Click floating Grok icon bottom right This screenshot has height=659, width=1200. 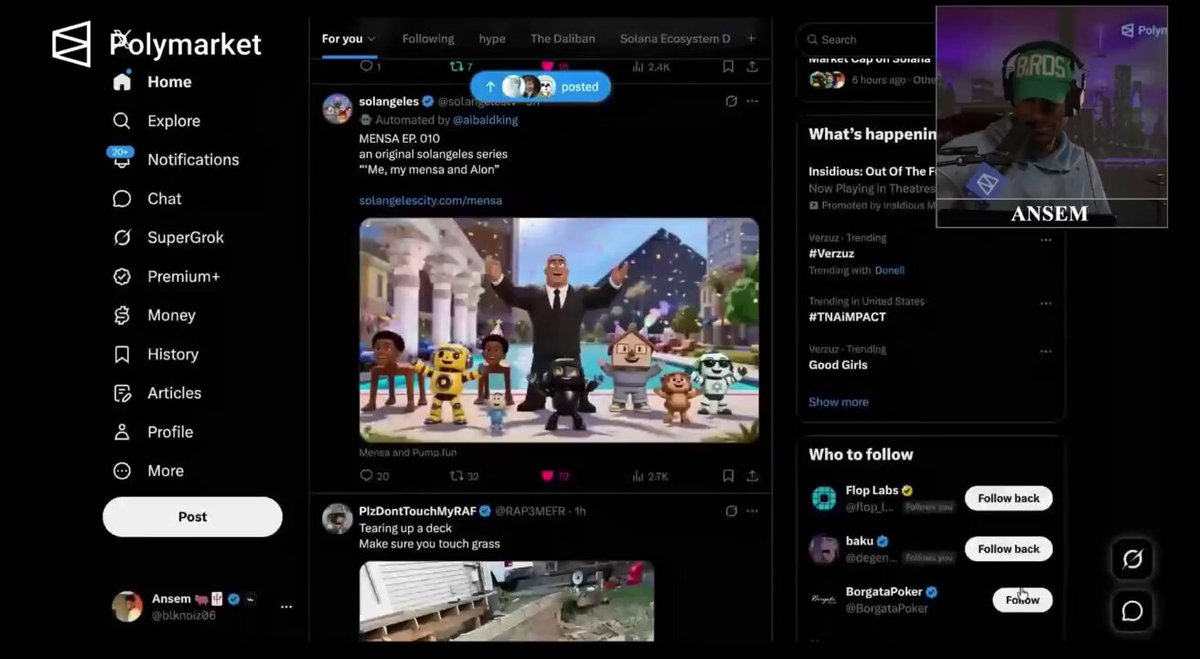[x=1132, y=559]
